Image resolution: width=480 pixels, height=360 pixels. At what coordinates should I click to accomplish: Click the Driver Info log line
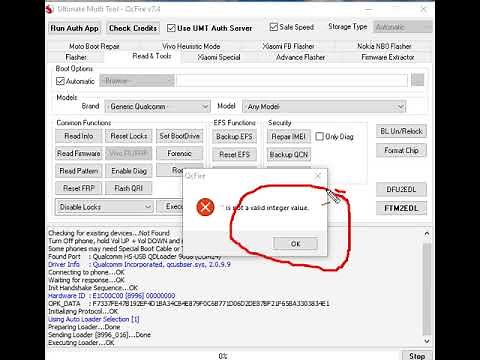point(139,264)
